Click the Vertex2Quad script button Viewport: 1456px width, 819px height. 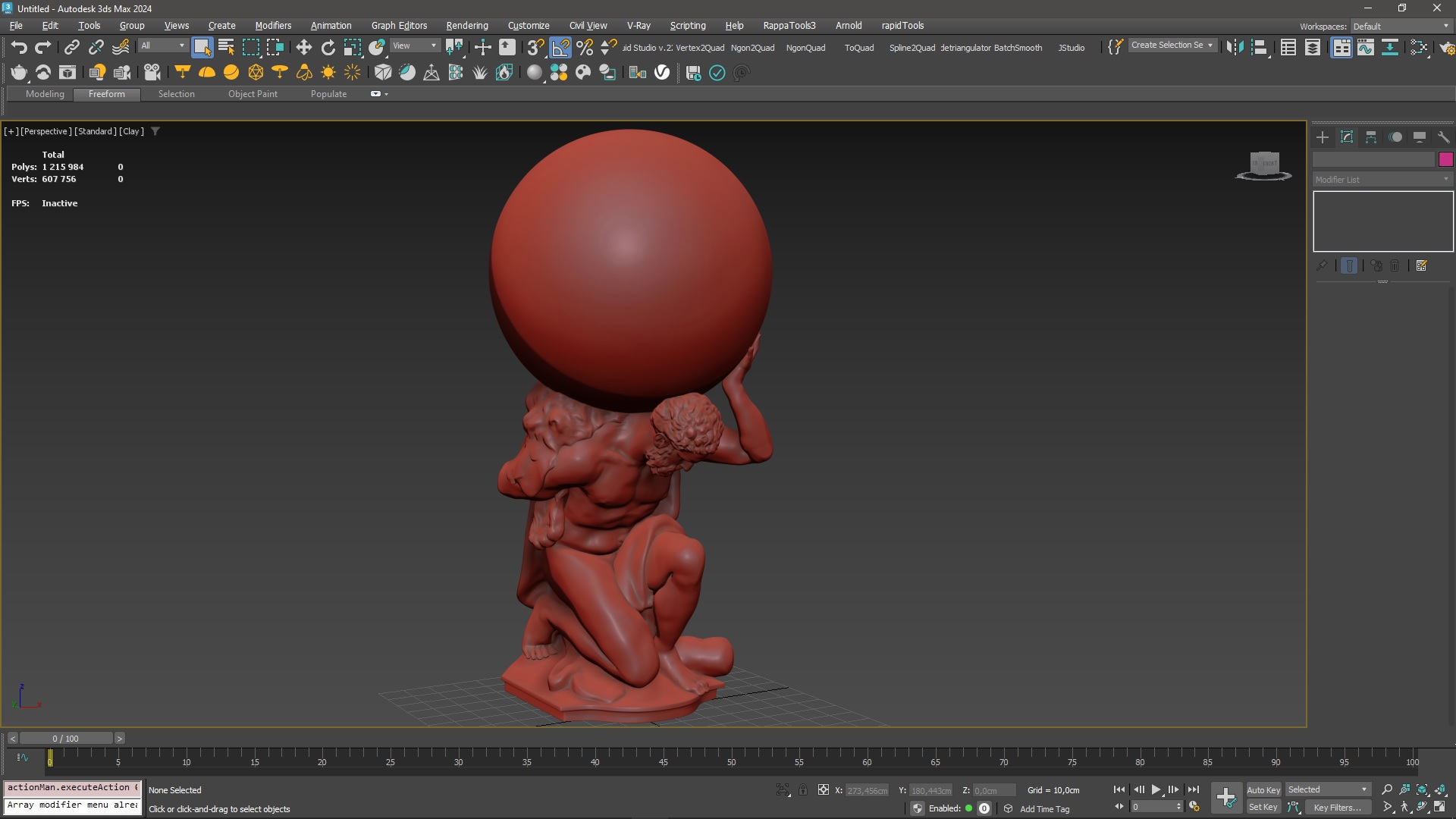700,47
